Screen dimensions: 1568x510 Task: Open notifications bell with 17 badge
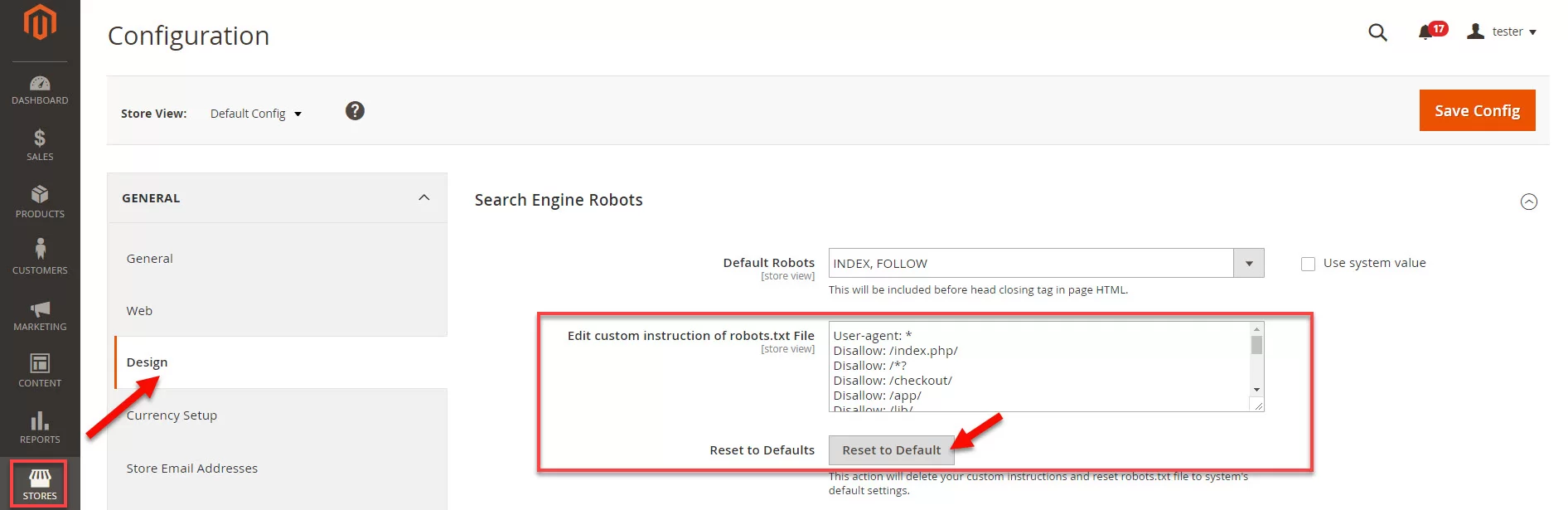[x=1431, y=31]
